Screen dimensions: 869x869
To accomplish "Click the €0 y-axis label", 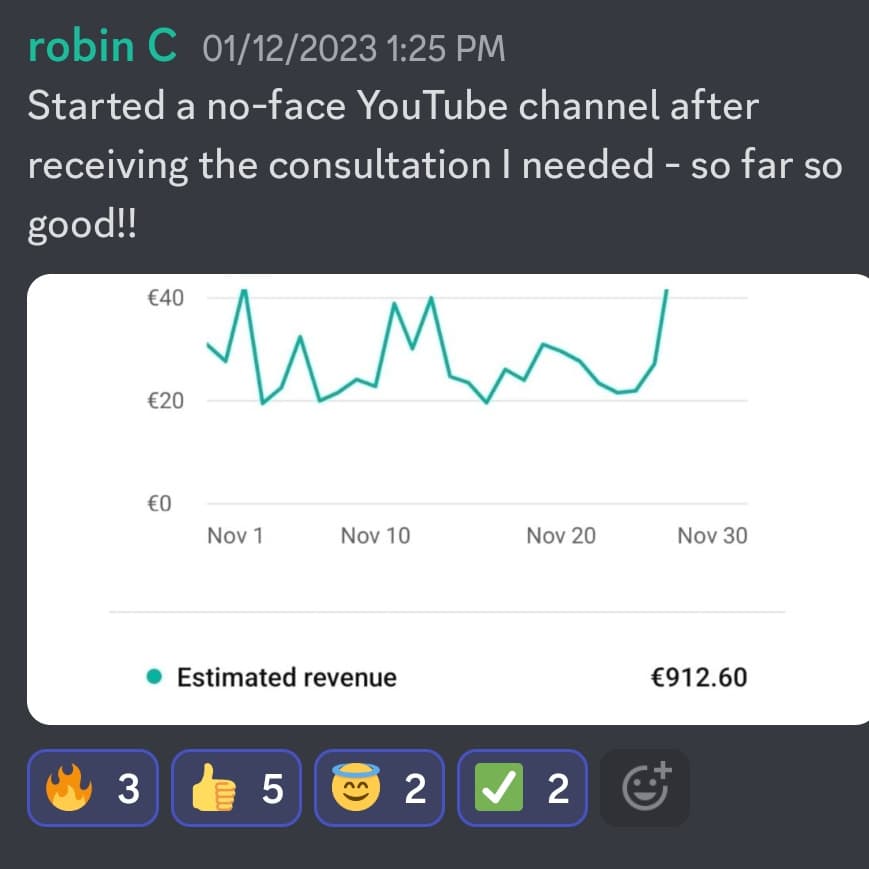I will (159, 504).
